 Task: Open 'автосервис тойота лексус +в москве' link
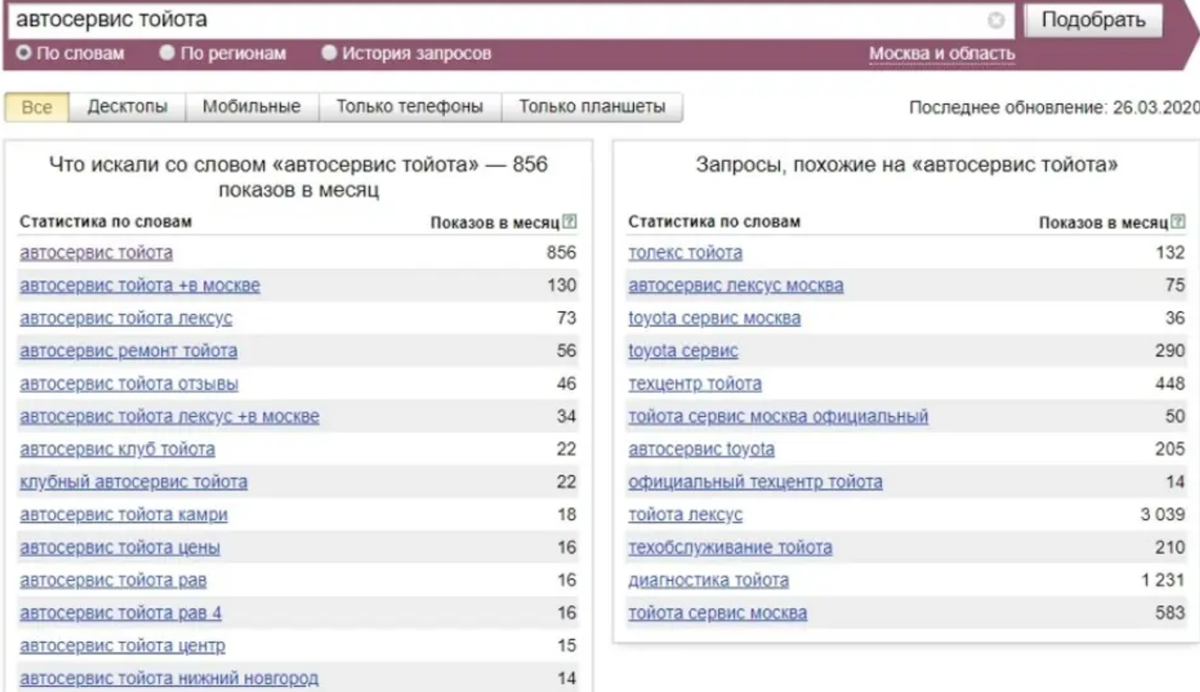coord(170,417)
